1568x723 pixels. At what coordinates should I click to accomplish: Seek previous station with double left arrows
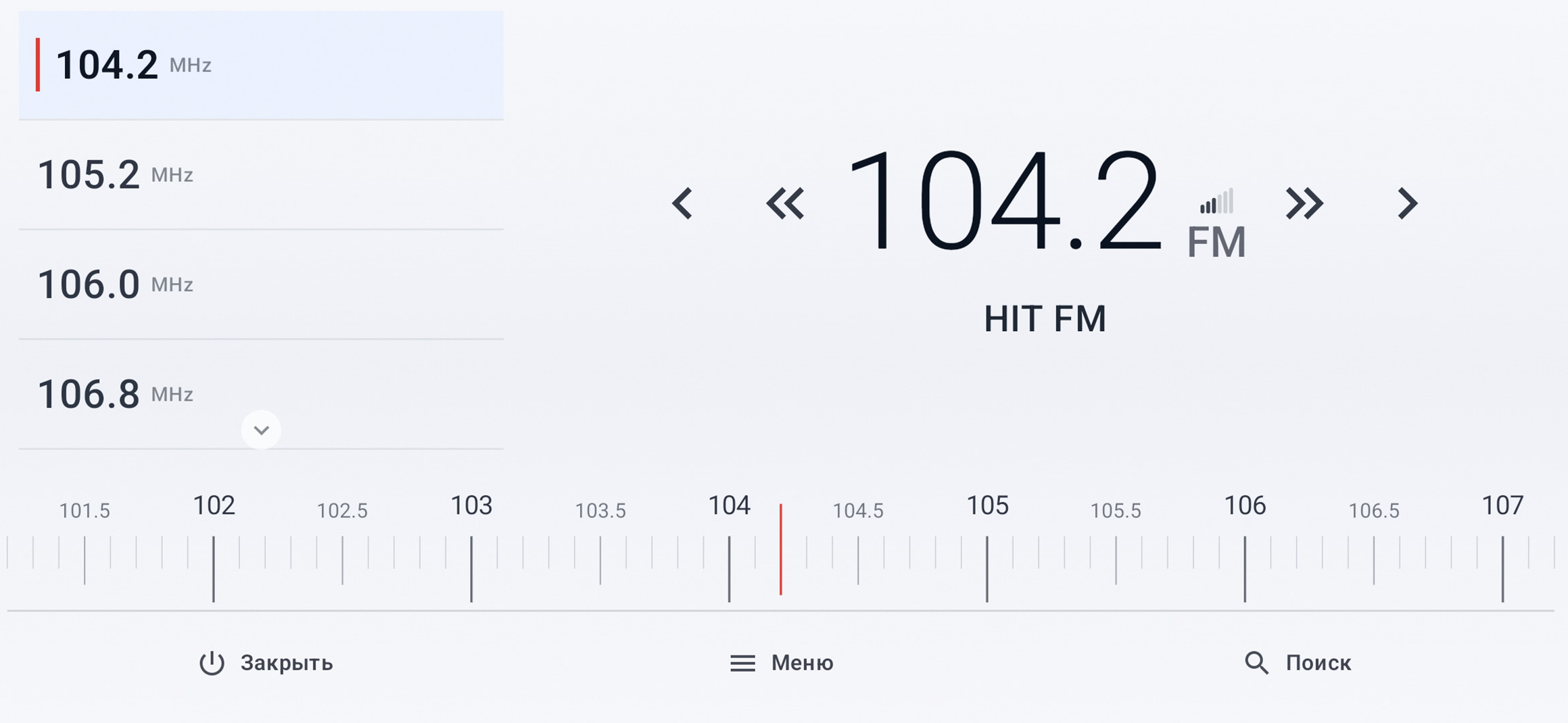785,203
